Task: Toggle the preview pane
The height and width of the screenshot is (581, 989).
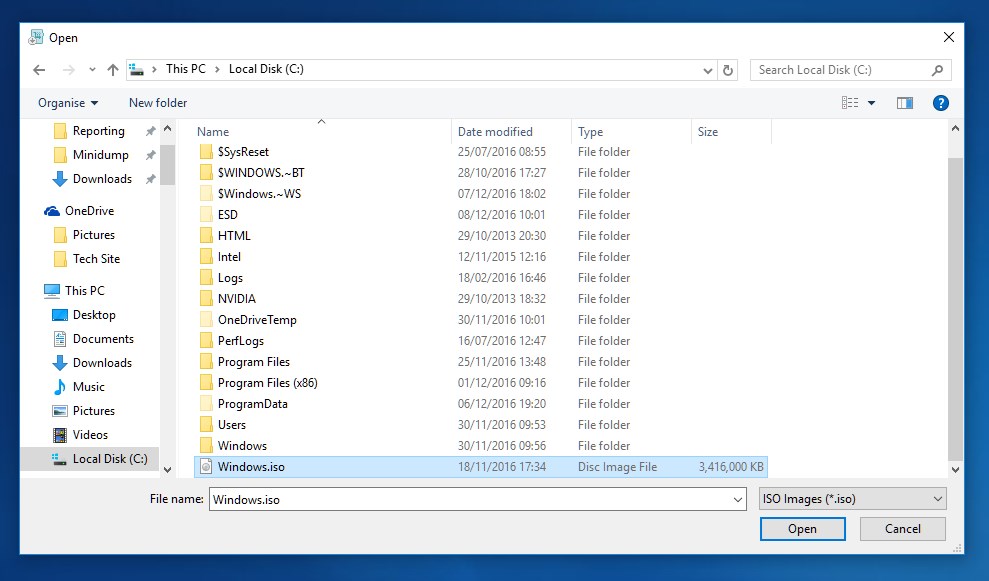Action: 905,103
